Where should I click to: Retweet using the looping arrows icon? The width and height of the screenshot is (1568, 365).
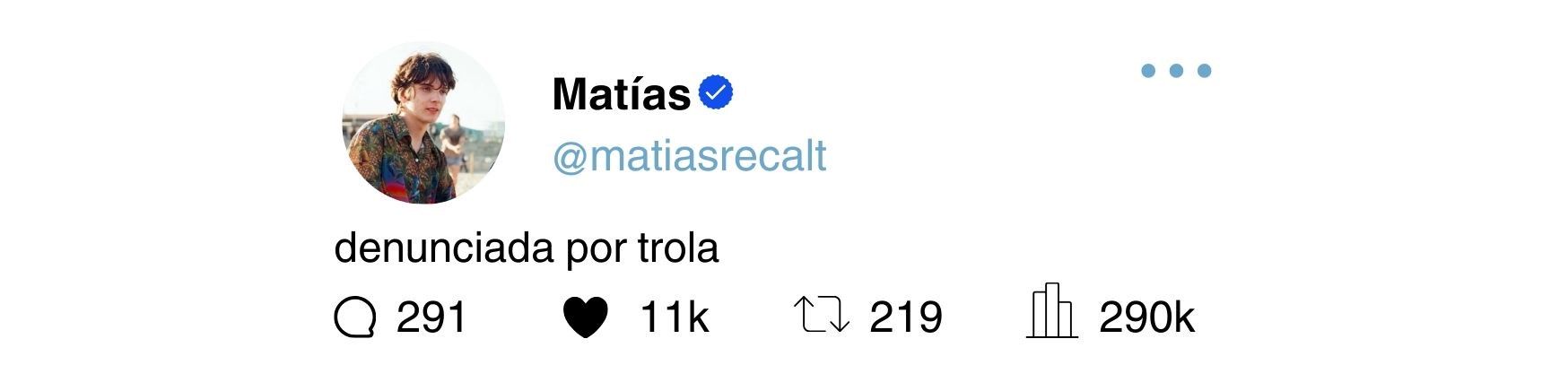822,317
